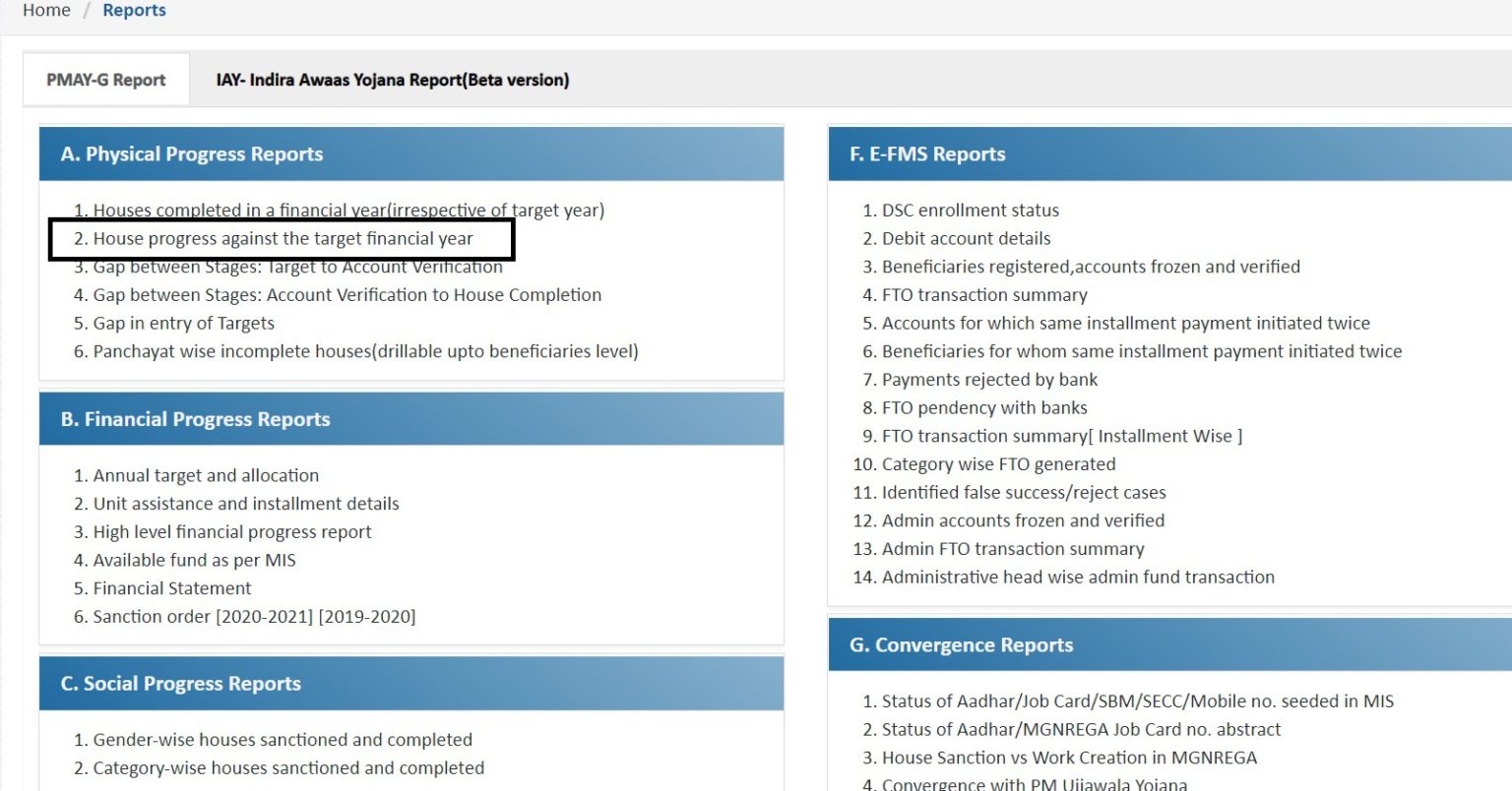Screen dimensions: 1512x791
Task: Click the Home breadcrumb link
Action: (46, 10)
